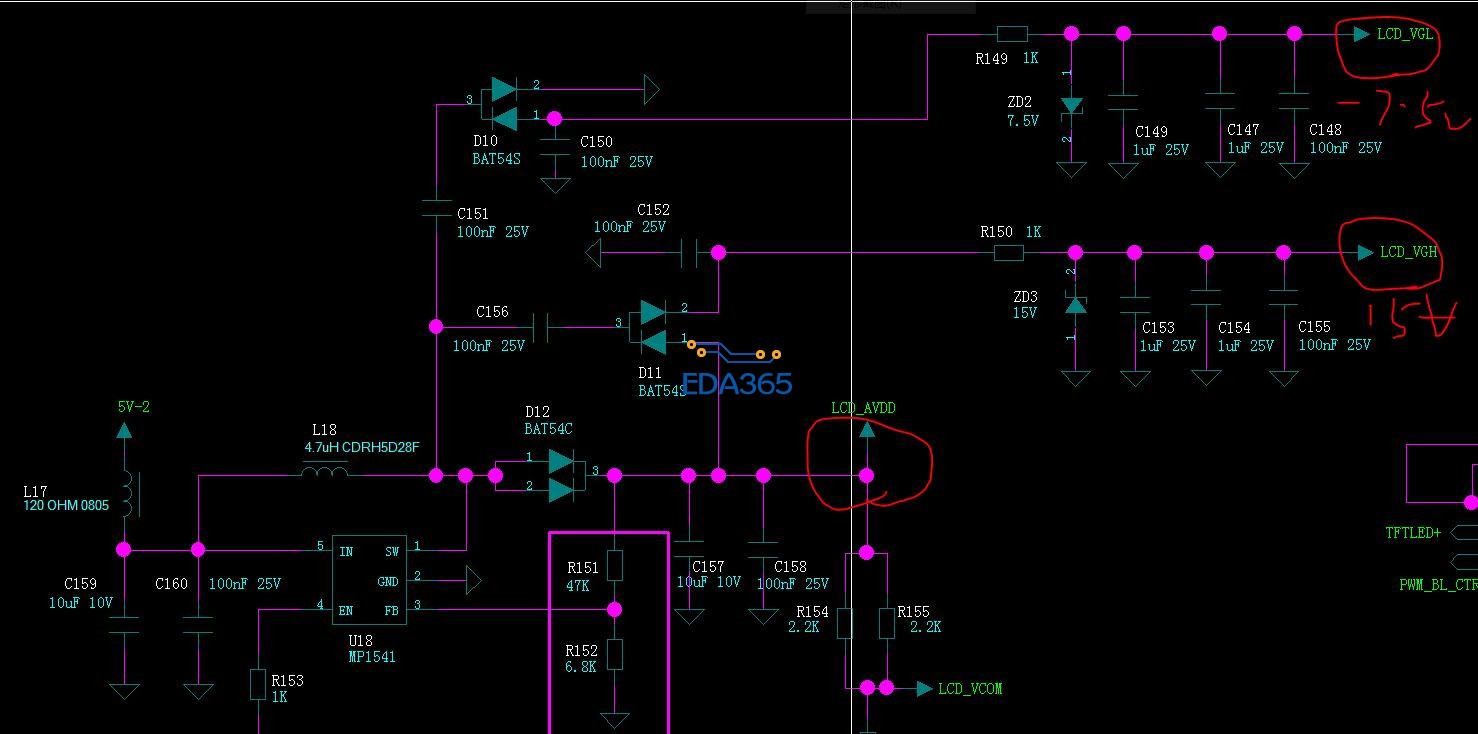Select the U18 MP1541 chip symbol
This screenshot has height=734, width=1478.
(369, 579)
